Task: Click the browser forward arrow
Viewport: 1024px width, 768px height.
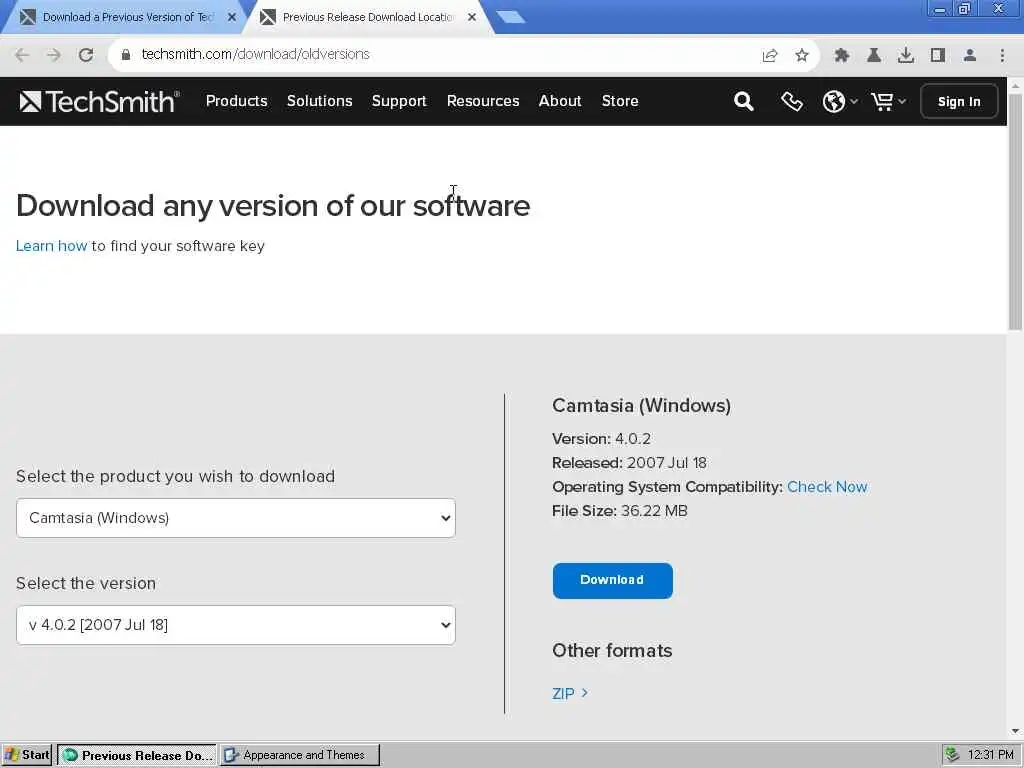Action: pyautogui.click(x=54, y=55)
